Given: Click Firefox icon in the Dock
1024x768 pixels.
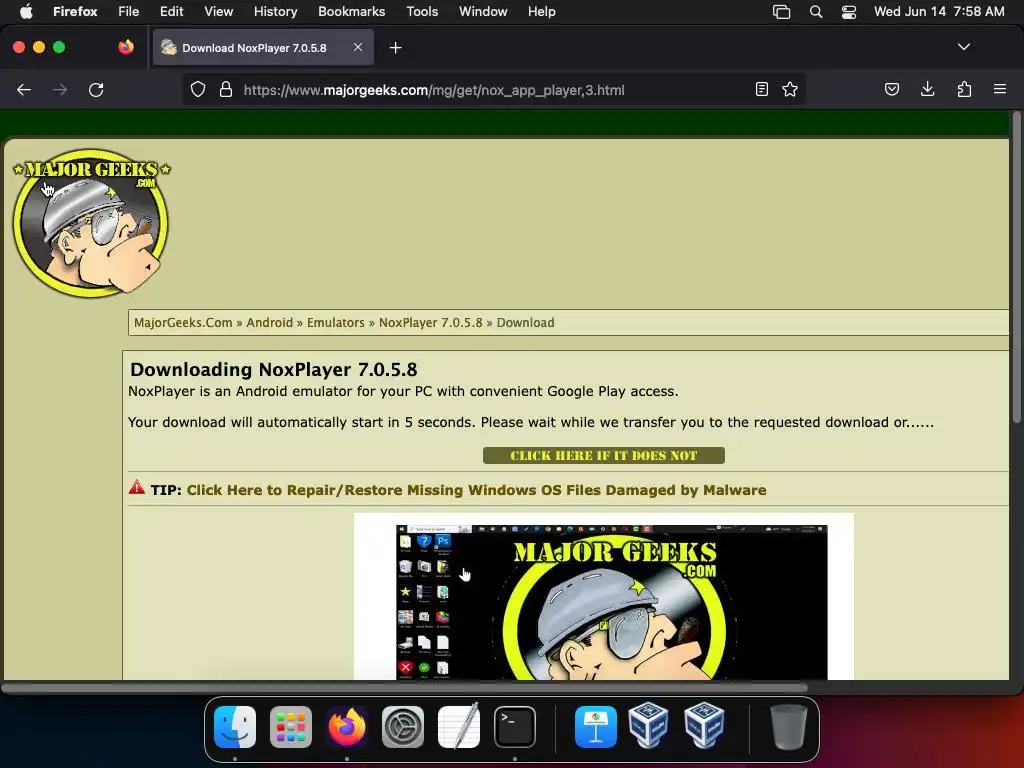Looking at the screenshot, I should point(347,726).
